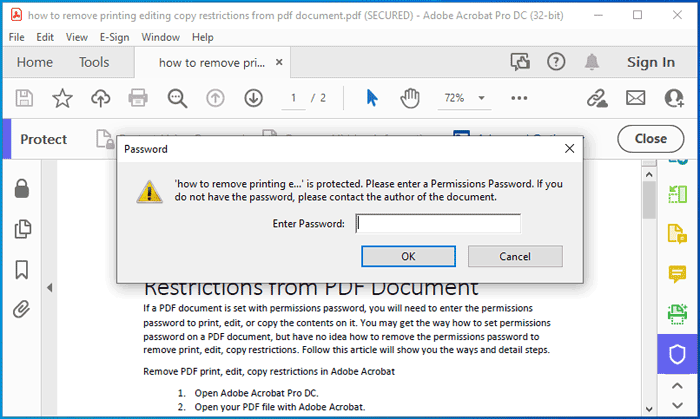
Task: Switch to the Home tab
Action: coord(34,62)
